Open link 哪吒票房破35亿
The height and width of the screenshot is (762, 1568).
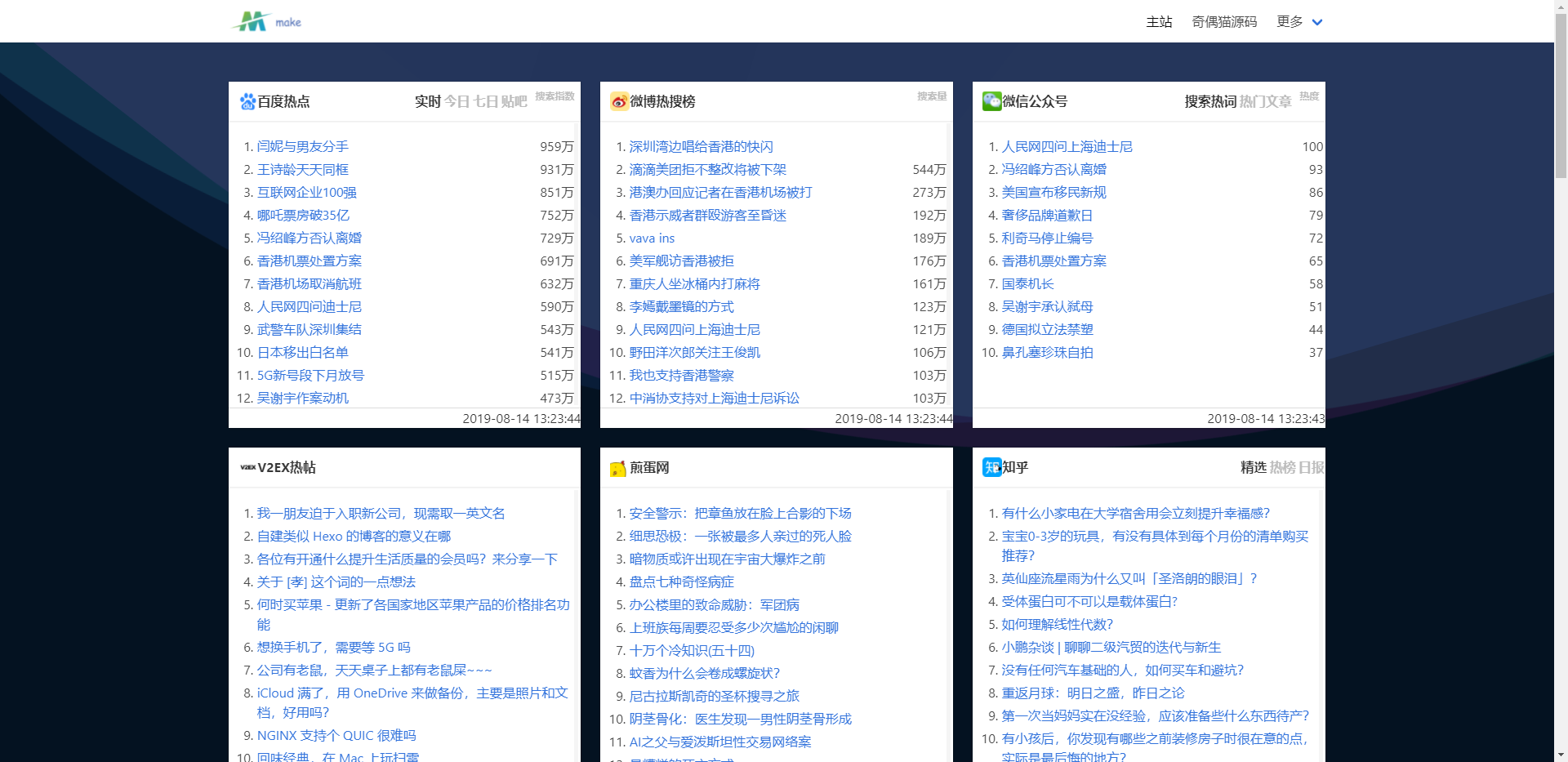pos(304,215)
